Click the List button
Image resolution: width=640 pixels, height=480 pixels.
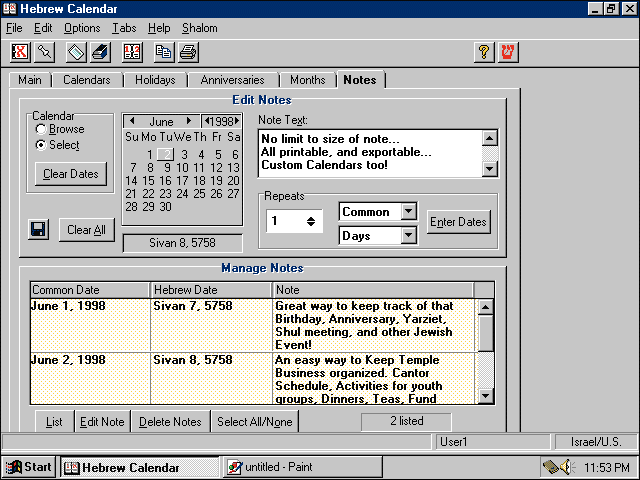(54, 422)
